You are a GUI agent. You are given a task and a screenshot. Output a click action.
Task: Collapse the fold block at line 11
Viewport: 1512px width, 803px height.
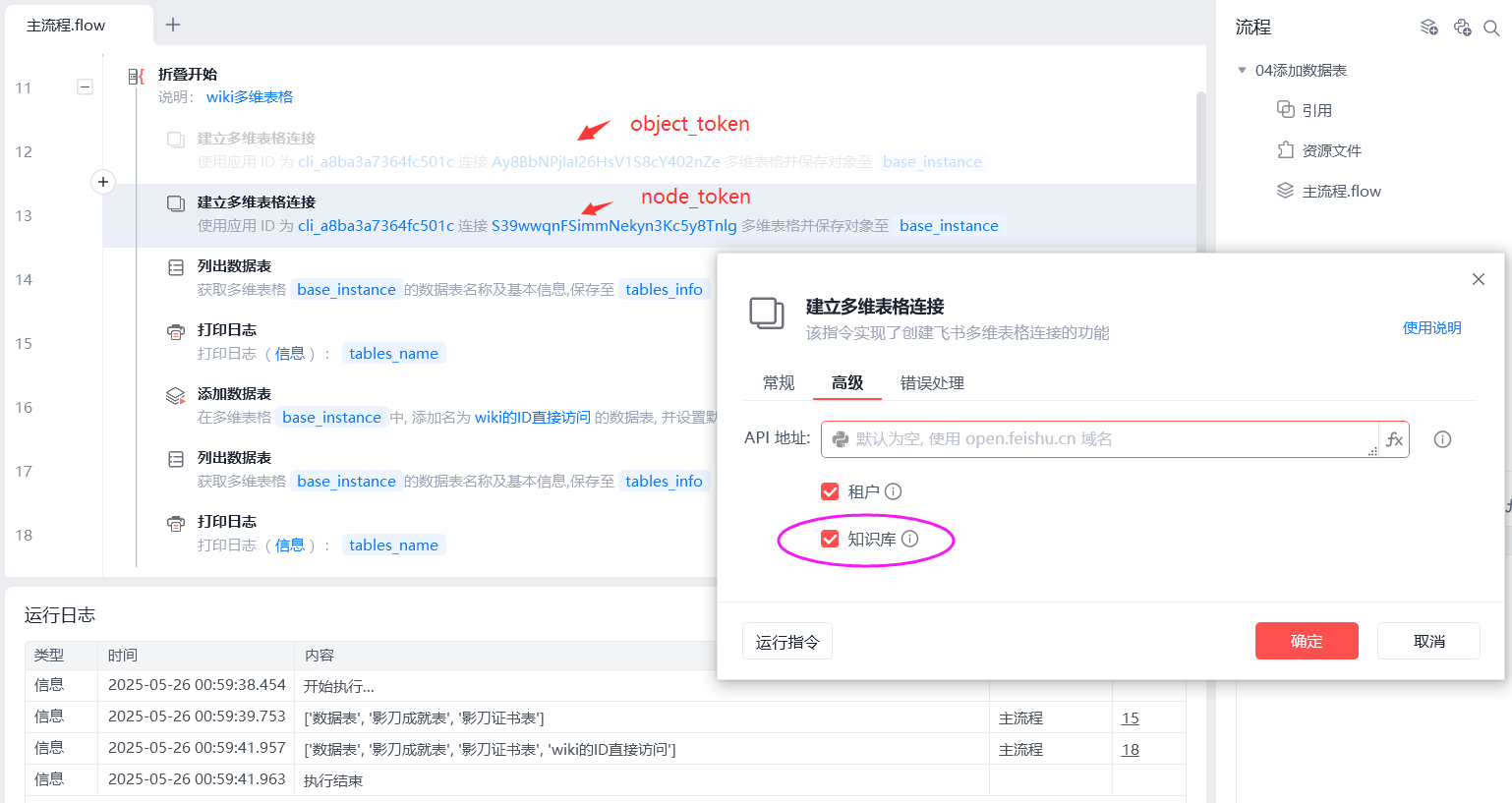(86, 87)
